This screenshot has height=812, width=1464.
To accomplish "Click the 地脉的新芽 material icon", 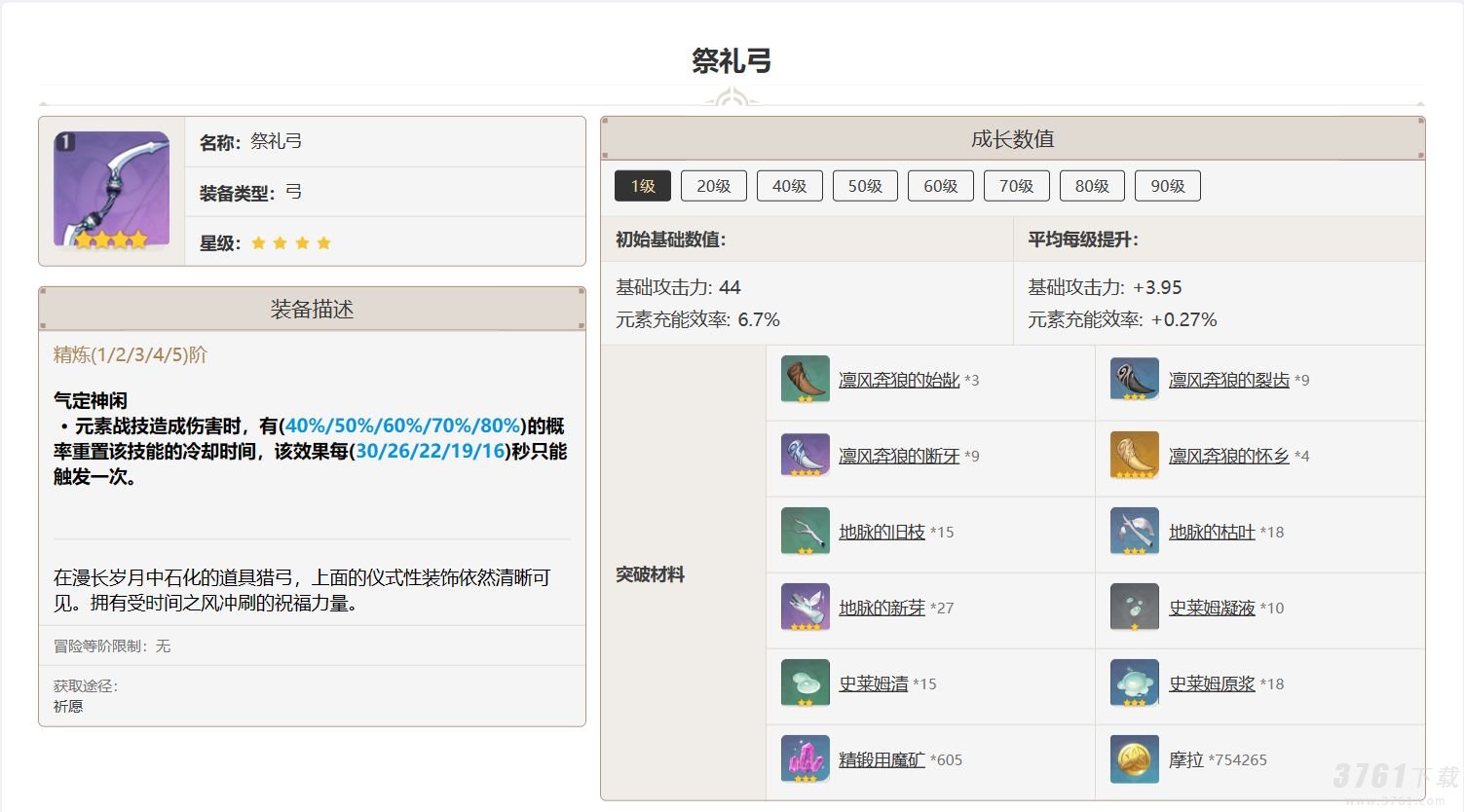I will click(805, 608).
